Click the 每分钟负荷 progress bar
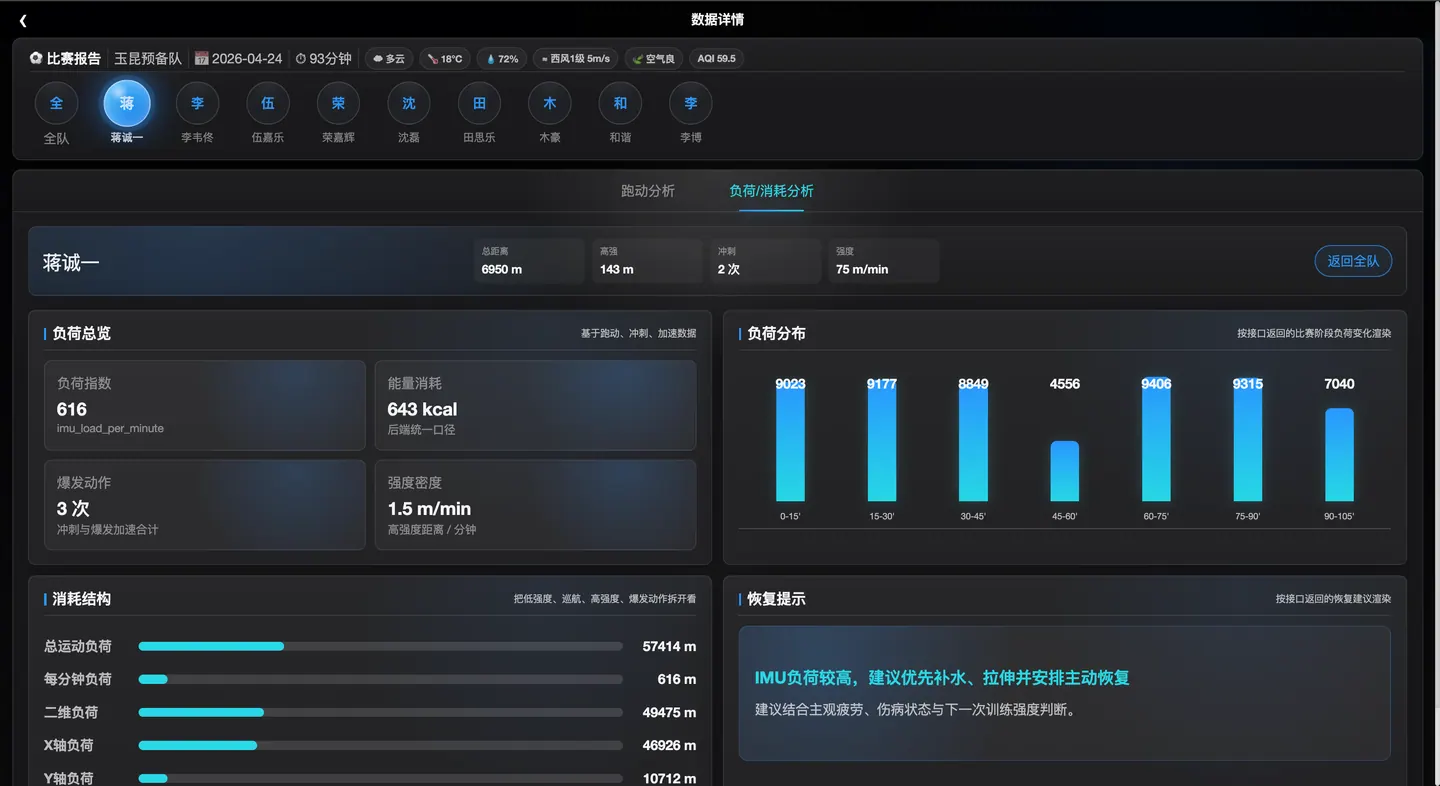 (x=380, y=680)
